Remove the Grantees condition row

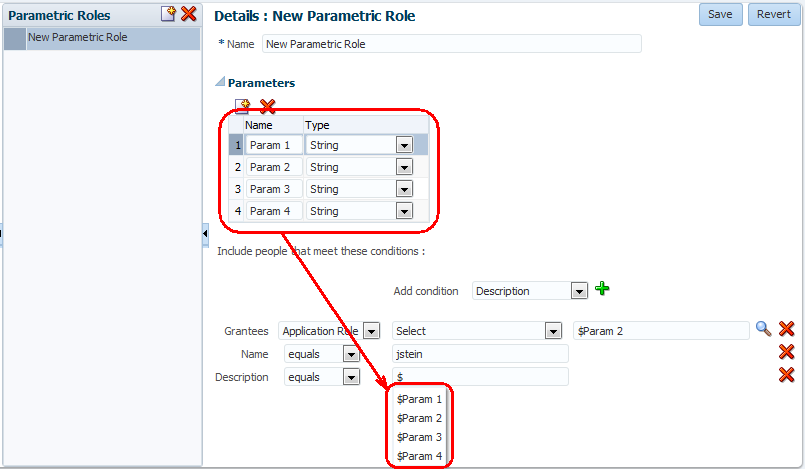point(787,328)
